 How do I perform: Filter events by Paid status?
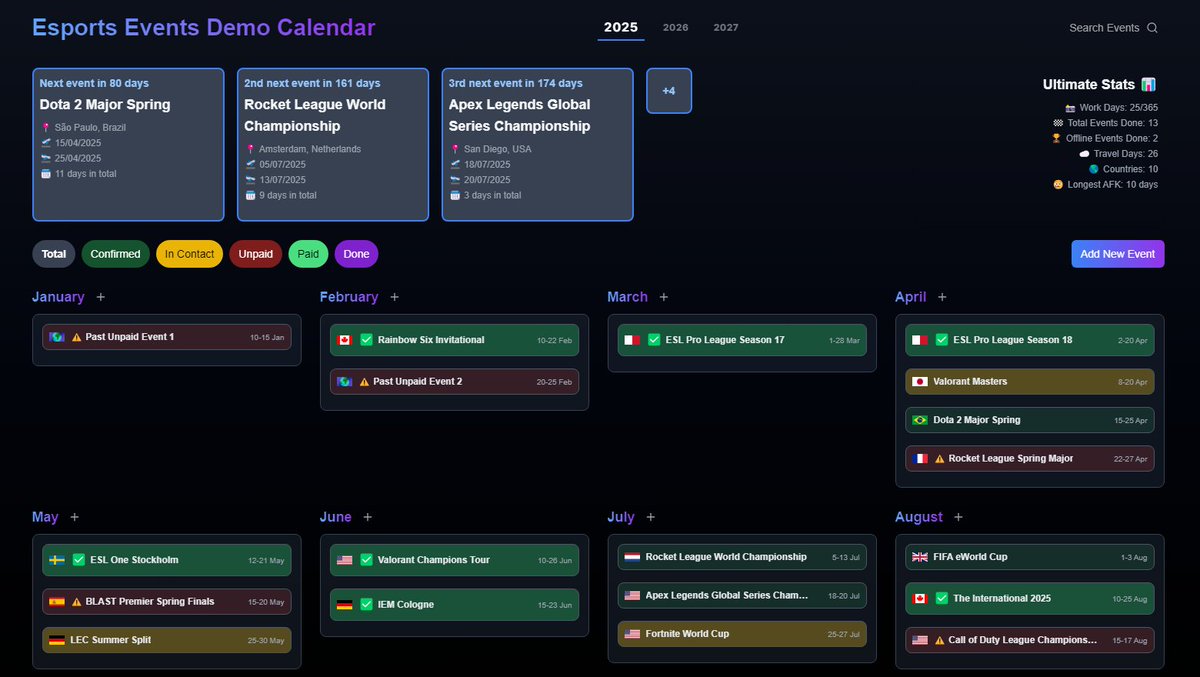coord(308,254)
